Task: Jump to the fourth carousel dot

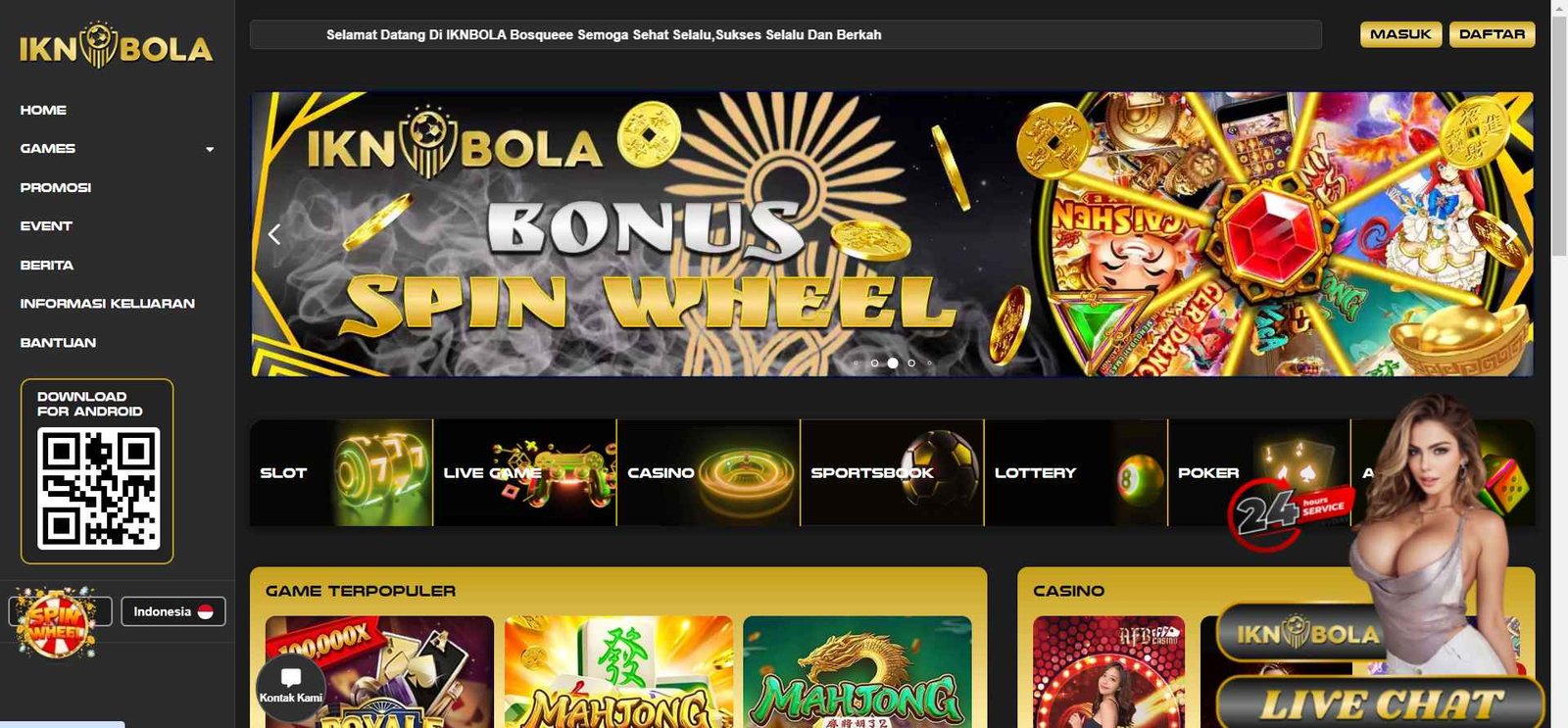Action: click(911, 364)
